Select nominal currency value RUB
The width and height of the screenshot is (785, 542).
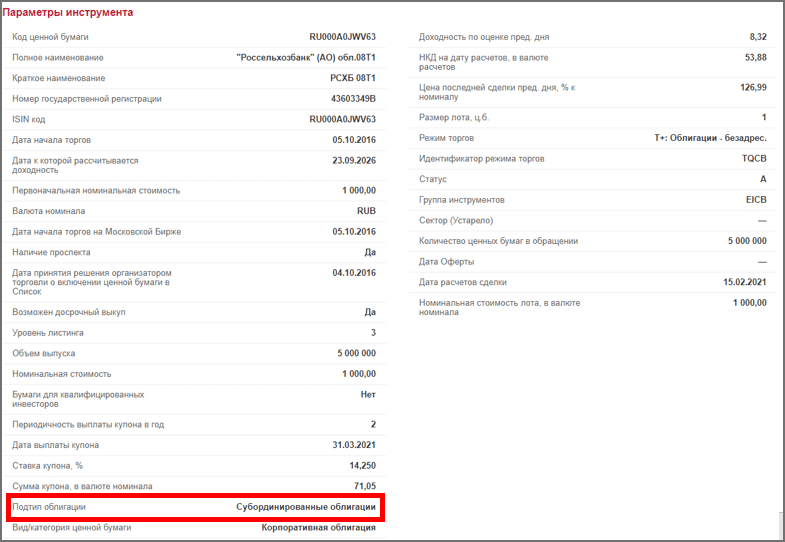tap(366, 211)
